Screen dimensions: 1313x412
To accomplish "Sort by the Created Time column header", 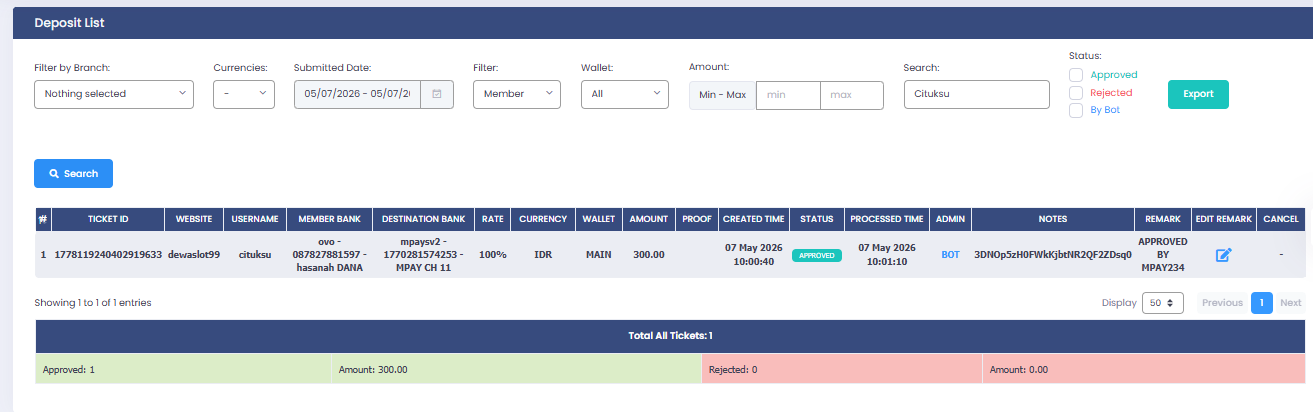I will tap(753, 219).
